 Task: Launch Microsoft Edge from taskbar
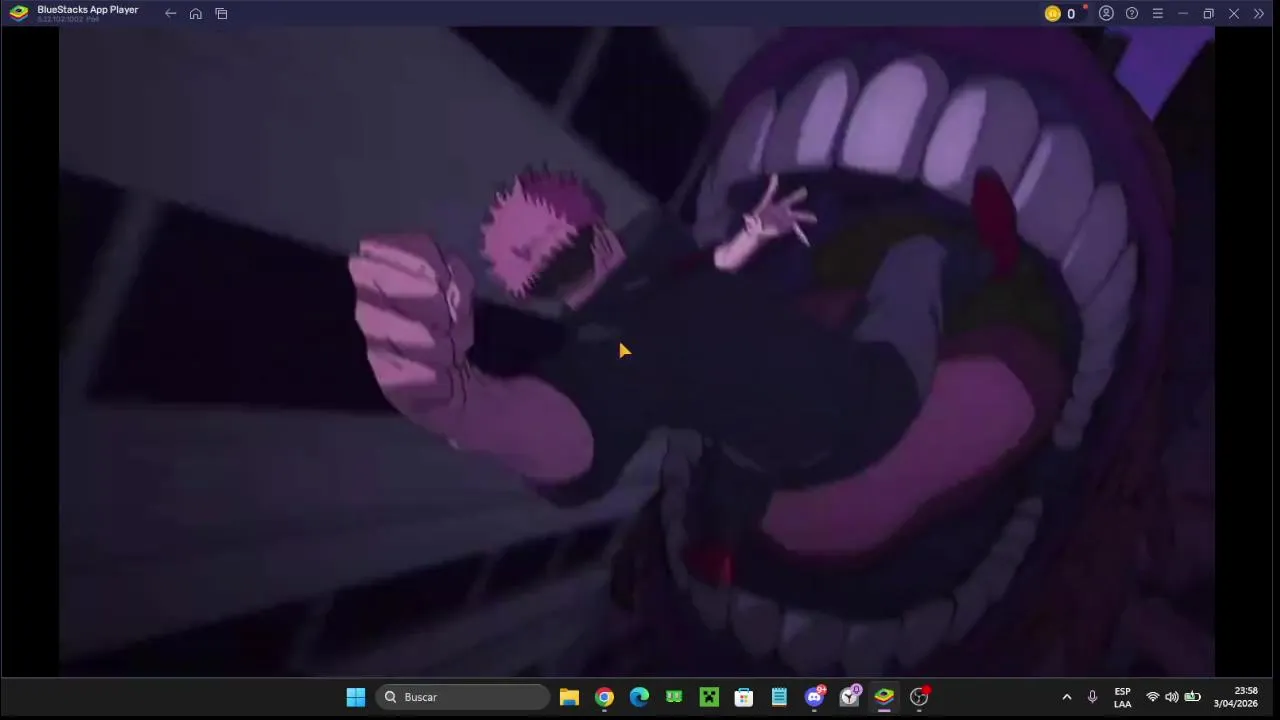[639, 697]
